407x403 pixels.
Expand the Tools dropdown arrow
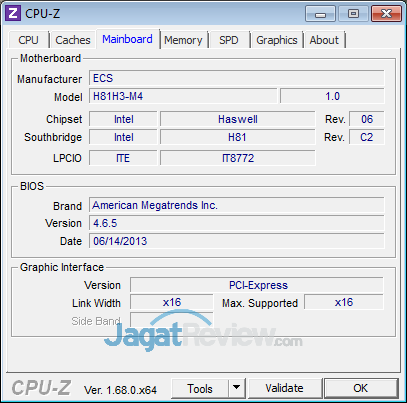point(237,388)
